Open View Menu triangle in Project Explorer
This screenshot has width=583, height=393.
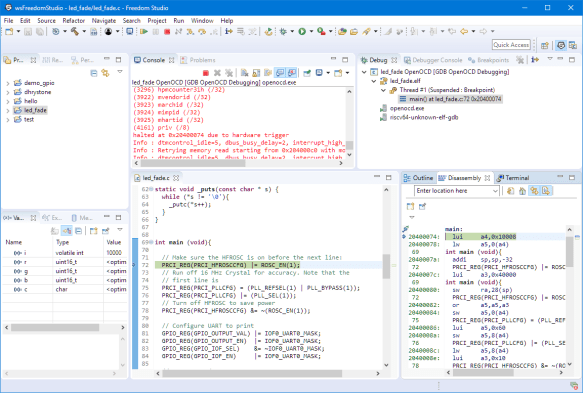[x=120, y=72]
